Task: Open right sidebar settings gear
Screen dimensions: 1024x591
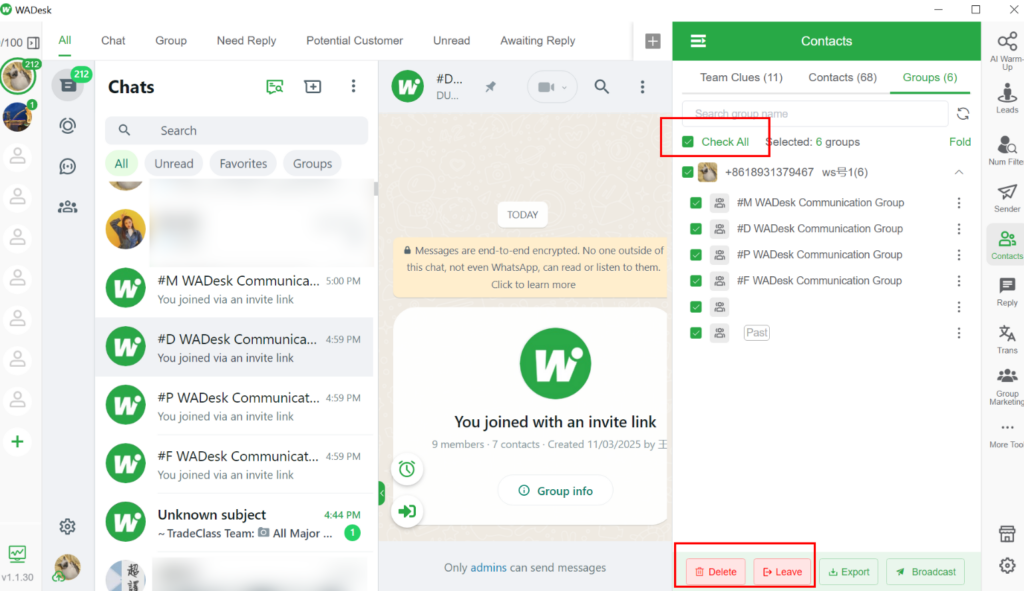Action: click(x=1007, y=566)
